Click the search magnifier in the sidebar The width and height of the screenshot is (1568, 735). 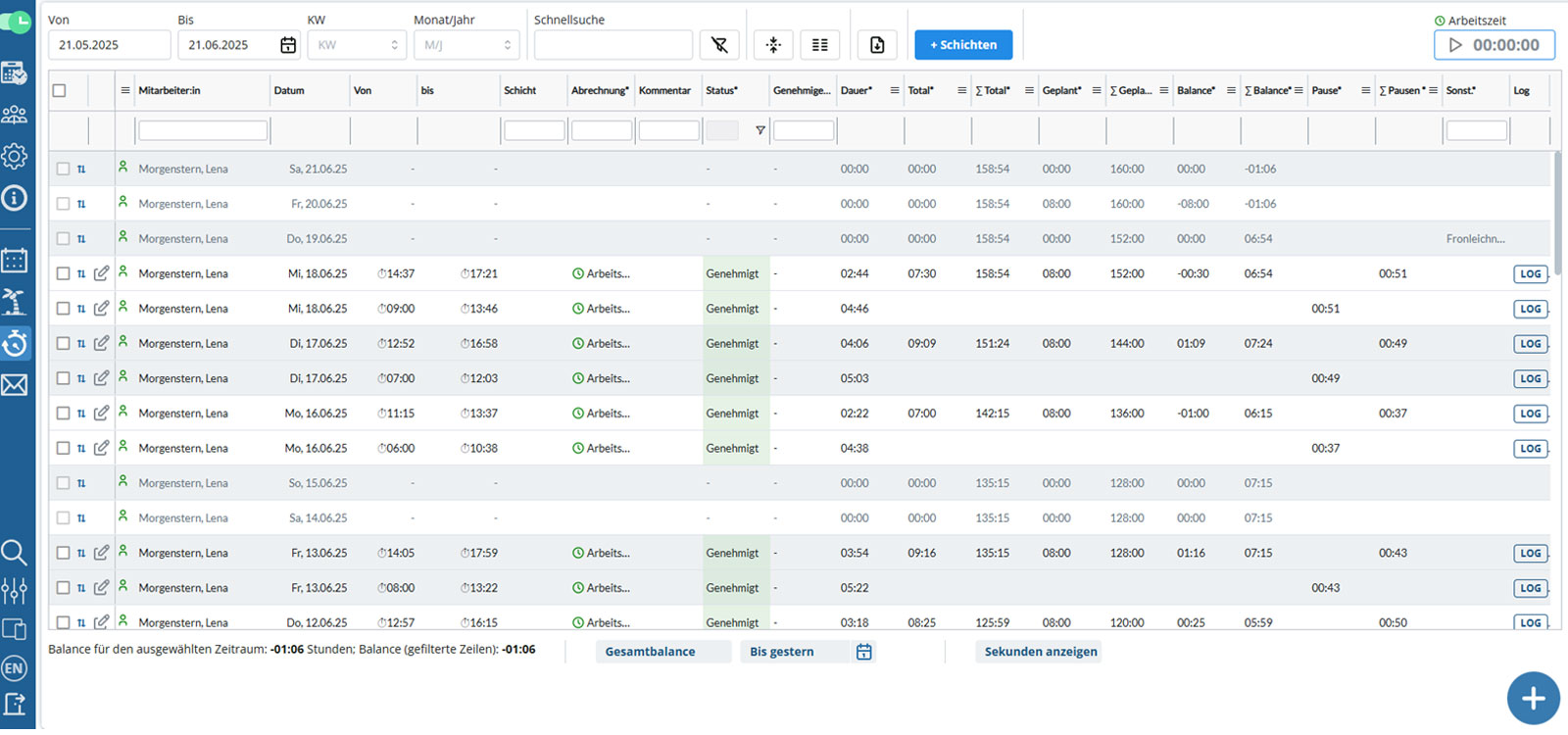coord(15,553)
